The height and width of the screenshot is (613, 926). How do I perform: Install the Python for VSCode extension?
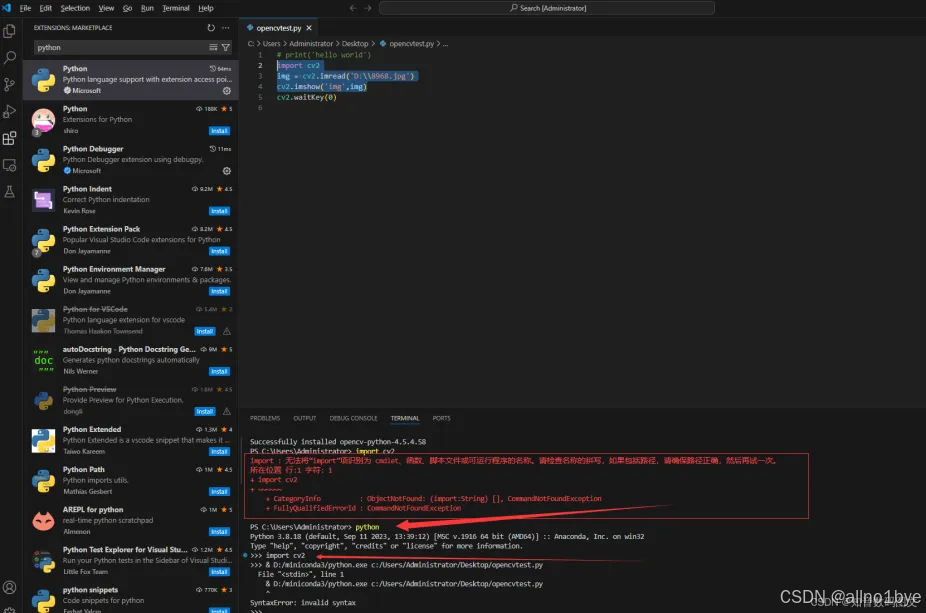tap(205, 331)
